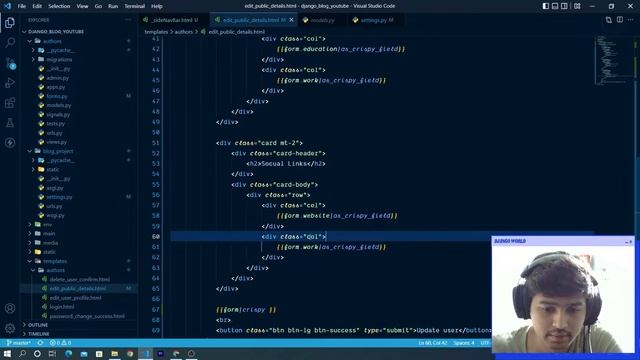Open the Testing flask view
This screenshot has height=360, width=640.
tap(10, 123)
